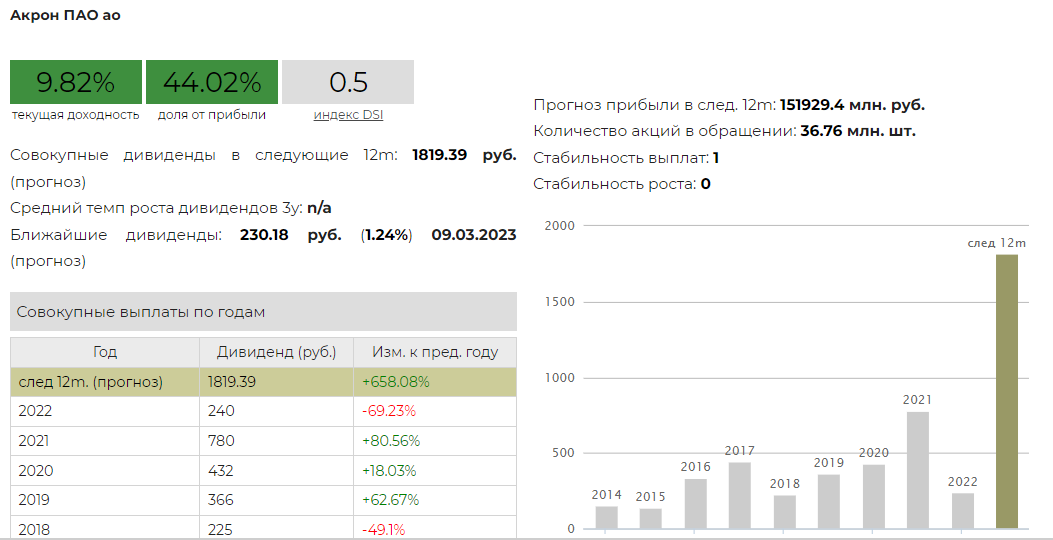This screenshot has height=540, width=1053.
Task: Click the 2015 bar in chart
Action: 650,519
